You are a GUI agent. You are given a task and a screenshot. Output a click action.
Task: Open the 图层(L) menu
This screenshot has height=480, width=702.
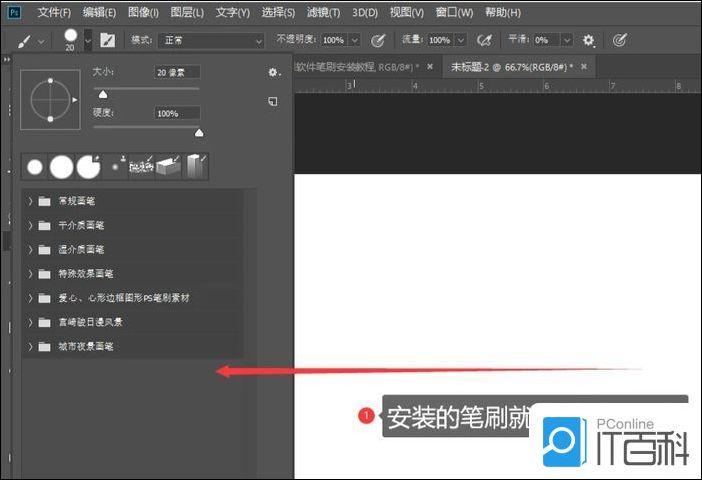coord(187,13)
